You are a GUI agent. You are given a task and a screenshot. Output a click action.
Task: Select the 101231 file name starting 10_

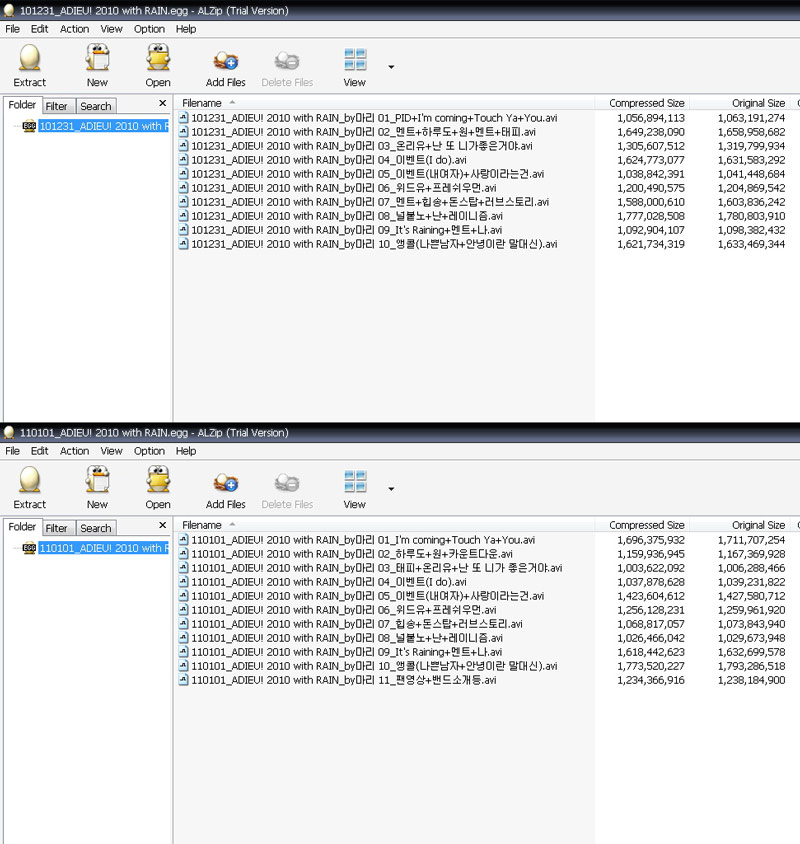pyautogui.click(x=374, y=244)
